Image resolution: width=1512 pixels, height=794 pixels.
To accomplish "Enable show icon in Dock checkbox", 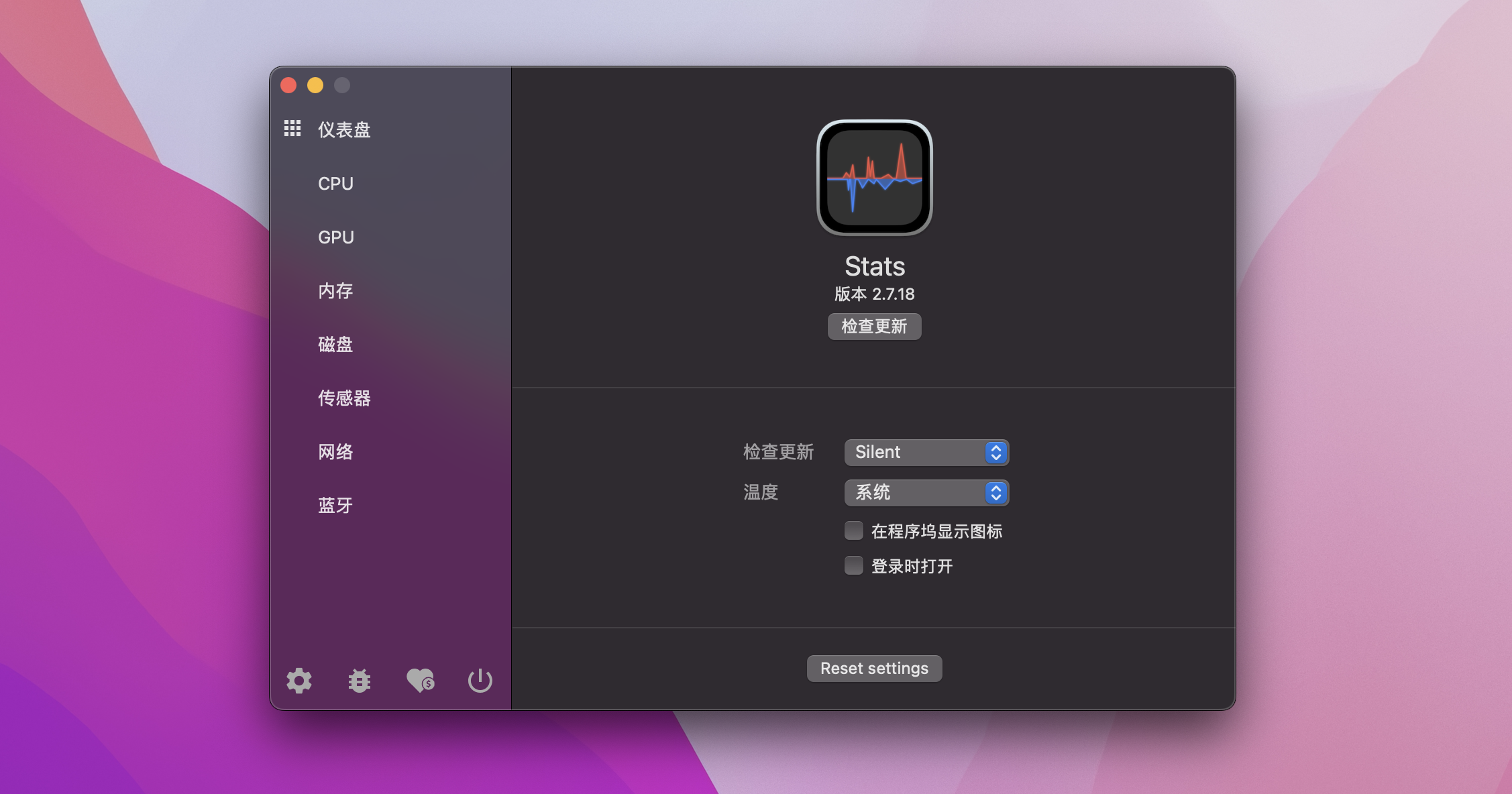I will coord(854,531).
